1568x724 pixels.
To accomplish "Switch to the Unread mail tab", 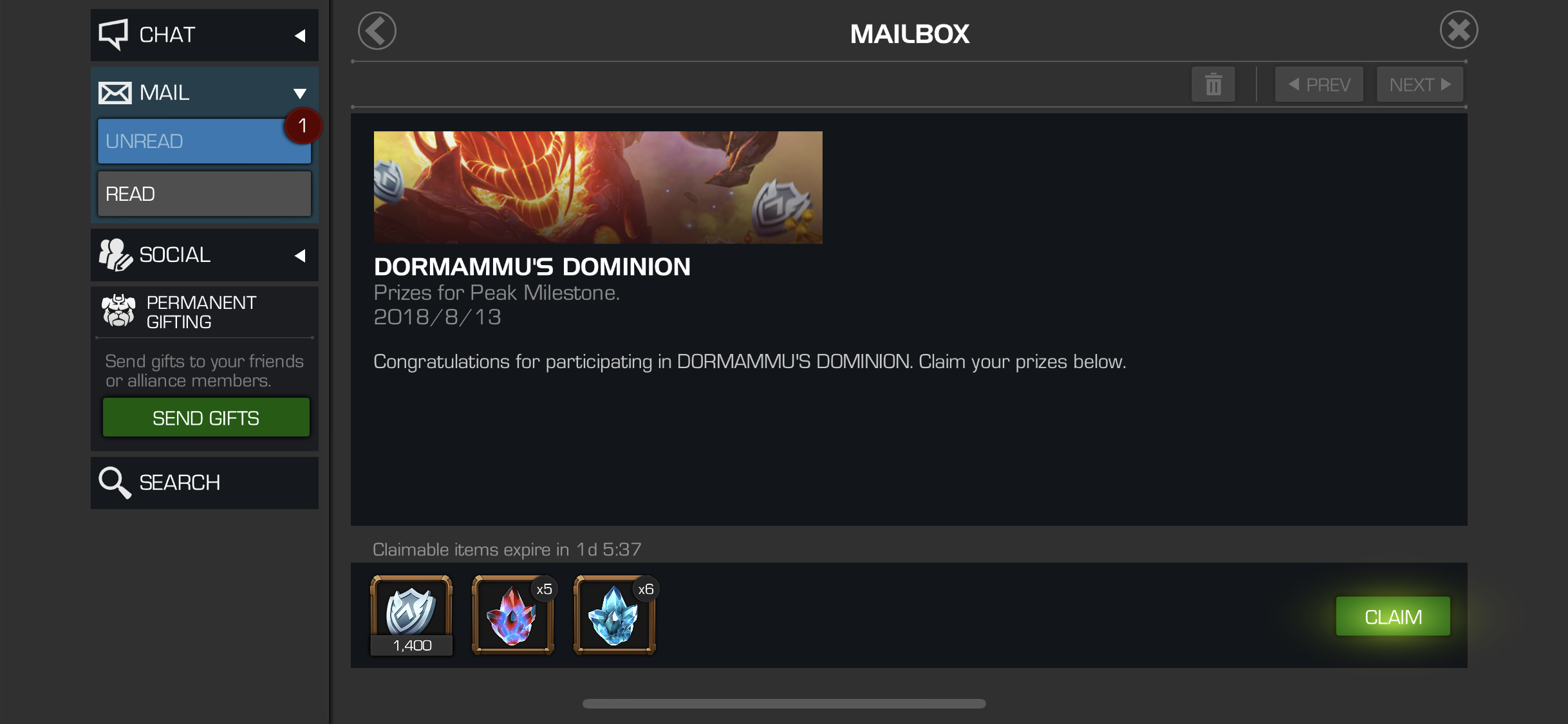I will (x=204, y=141).
